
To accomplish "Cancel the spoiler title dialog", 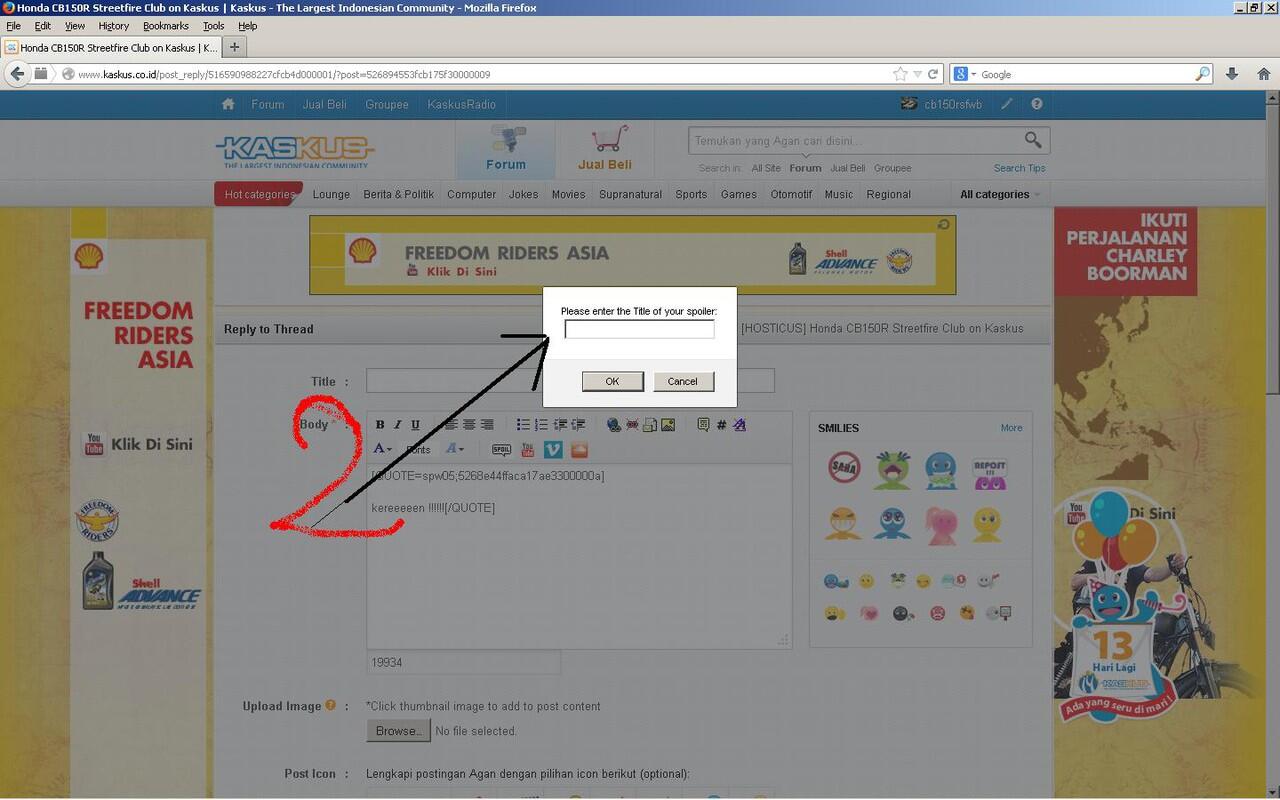I will [x=683, y=381].
